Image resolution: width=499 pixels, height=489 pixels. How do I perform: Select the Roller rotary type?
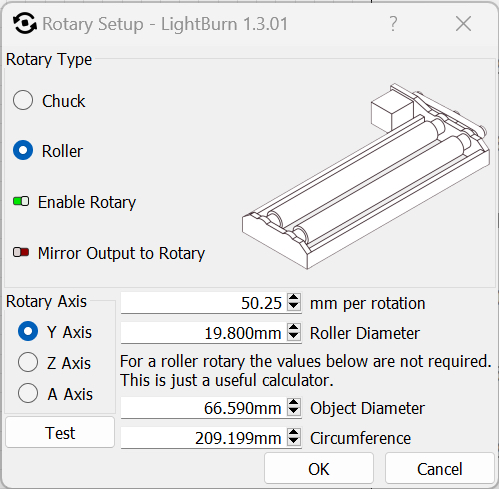point(23,150)
